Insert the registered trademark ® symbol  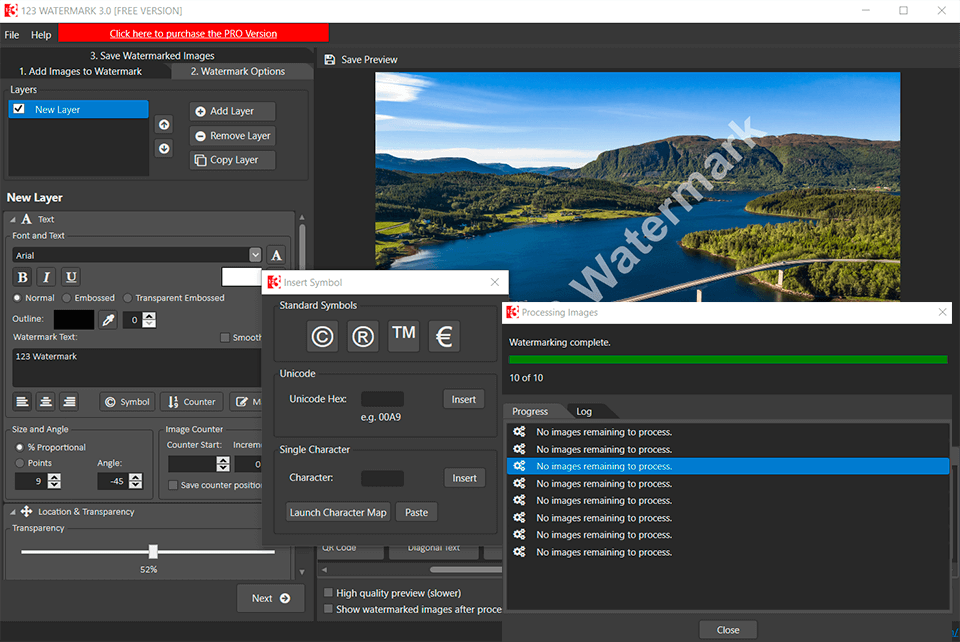pos(363,336)
